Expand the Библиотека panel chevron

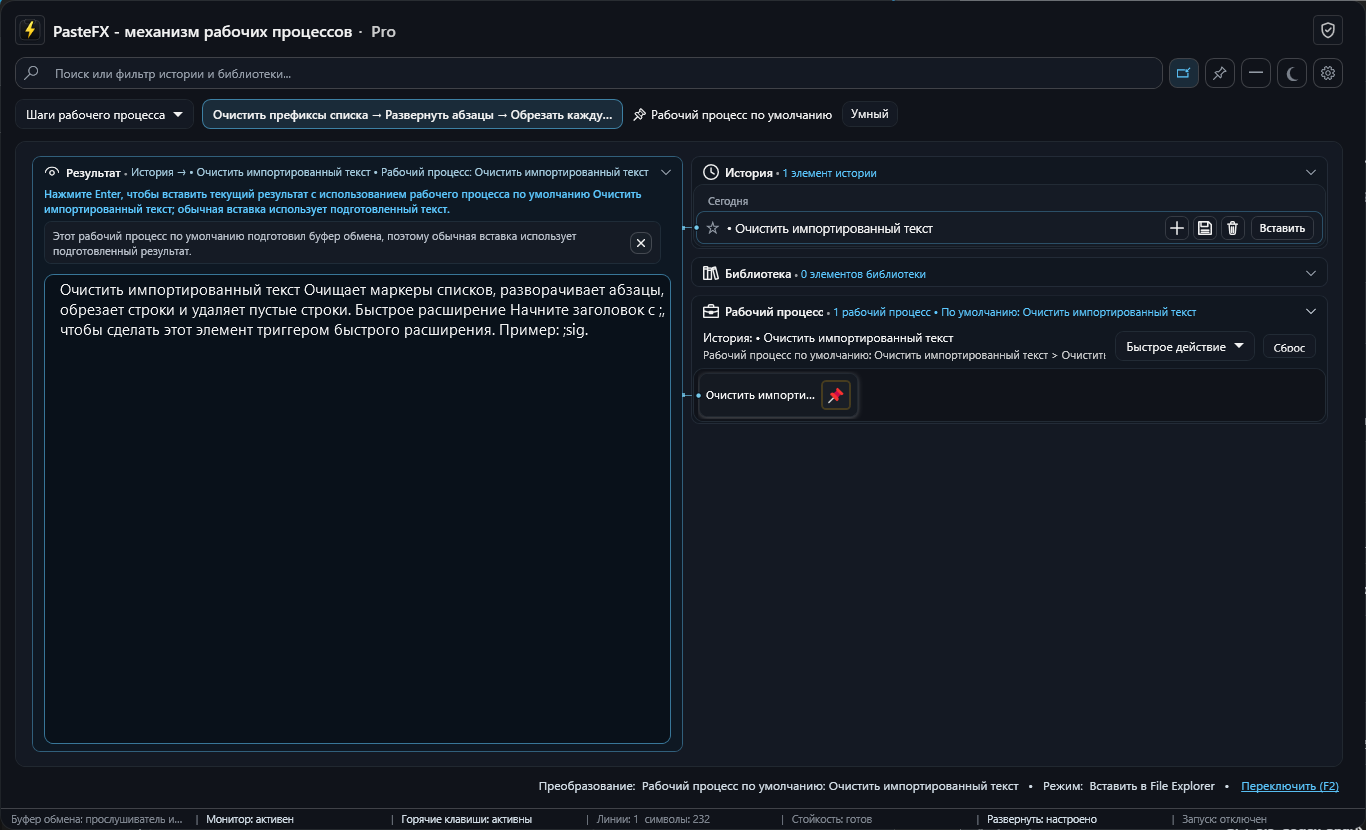(1311, 273)
